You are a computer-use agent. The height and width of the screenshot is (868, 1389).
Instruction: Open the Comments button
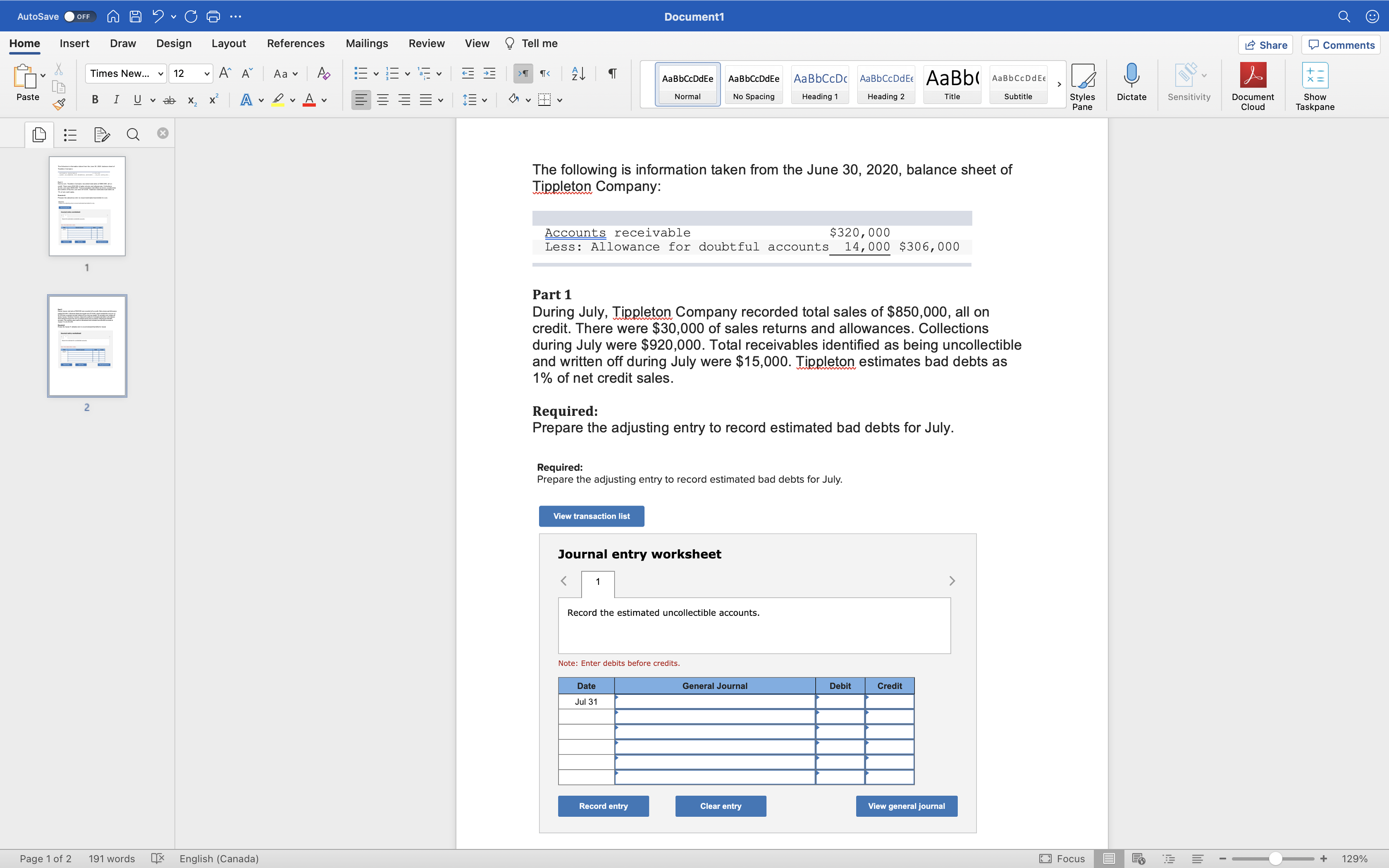point(1341,45)
